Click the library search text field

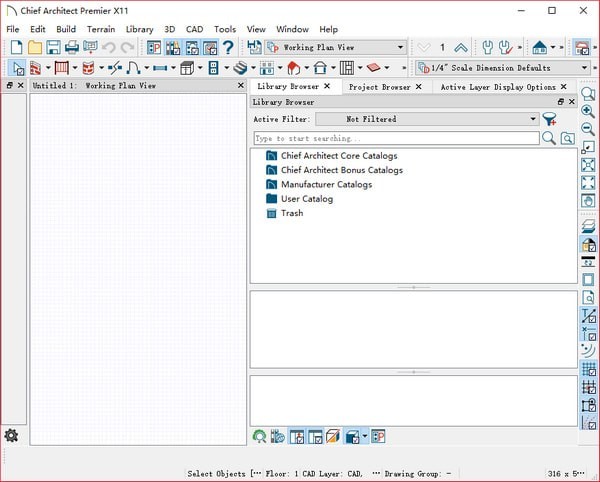pos(395,139)
